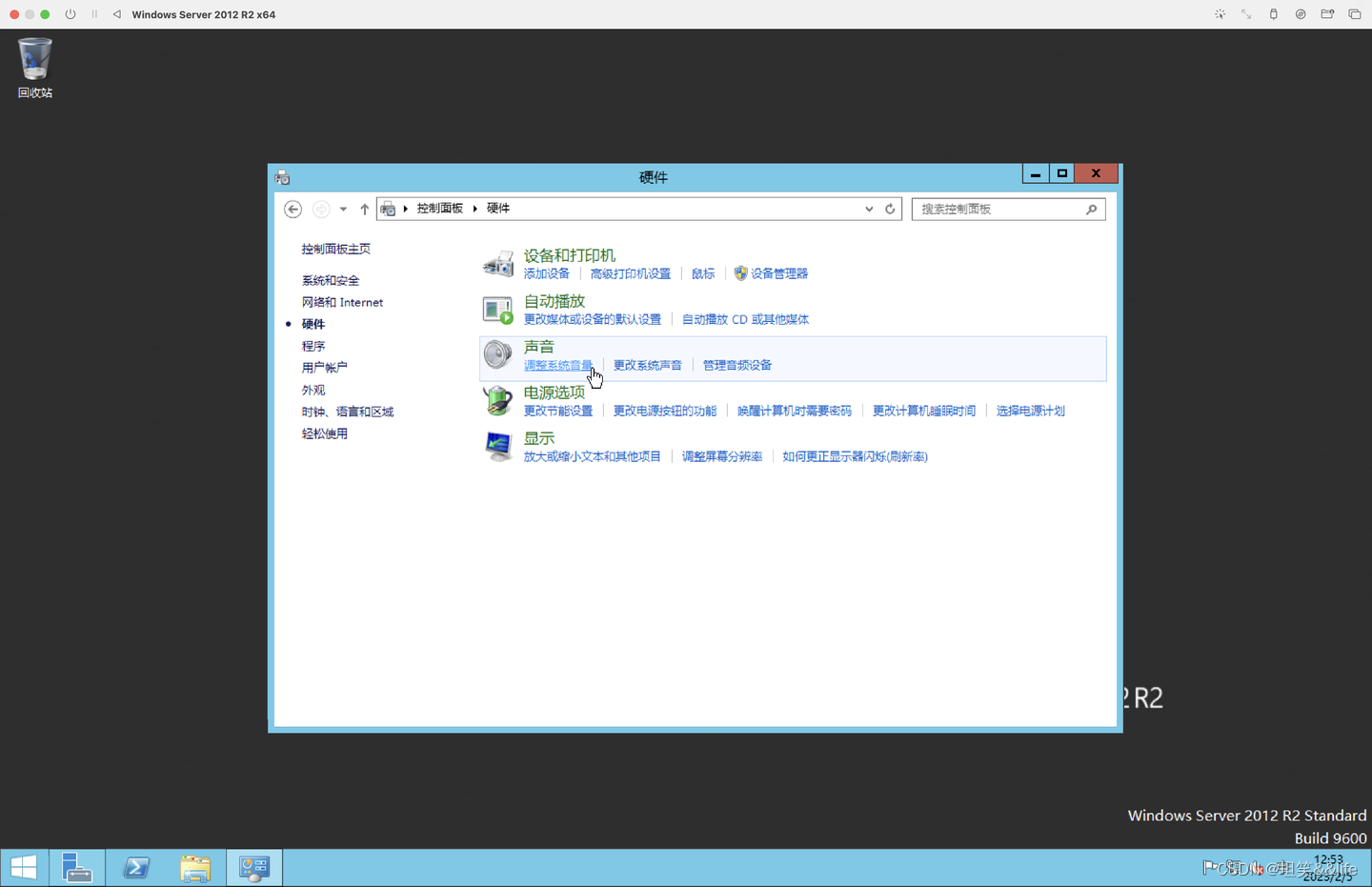Click the Control Panel taskbar icon
Image resolution: width=1372 pixels, height=887 pixels.
[x=254, y=867]
